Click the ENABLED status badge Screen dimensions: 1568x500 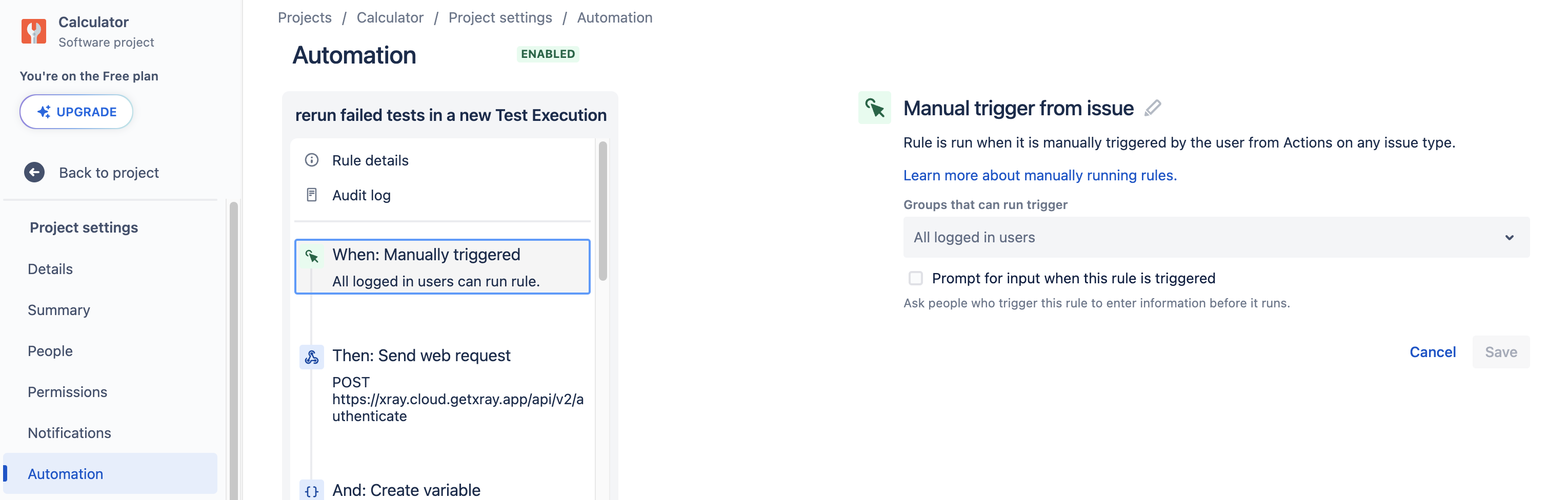(547, 54)
